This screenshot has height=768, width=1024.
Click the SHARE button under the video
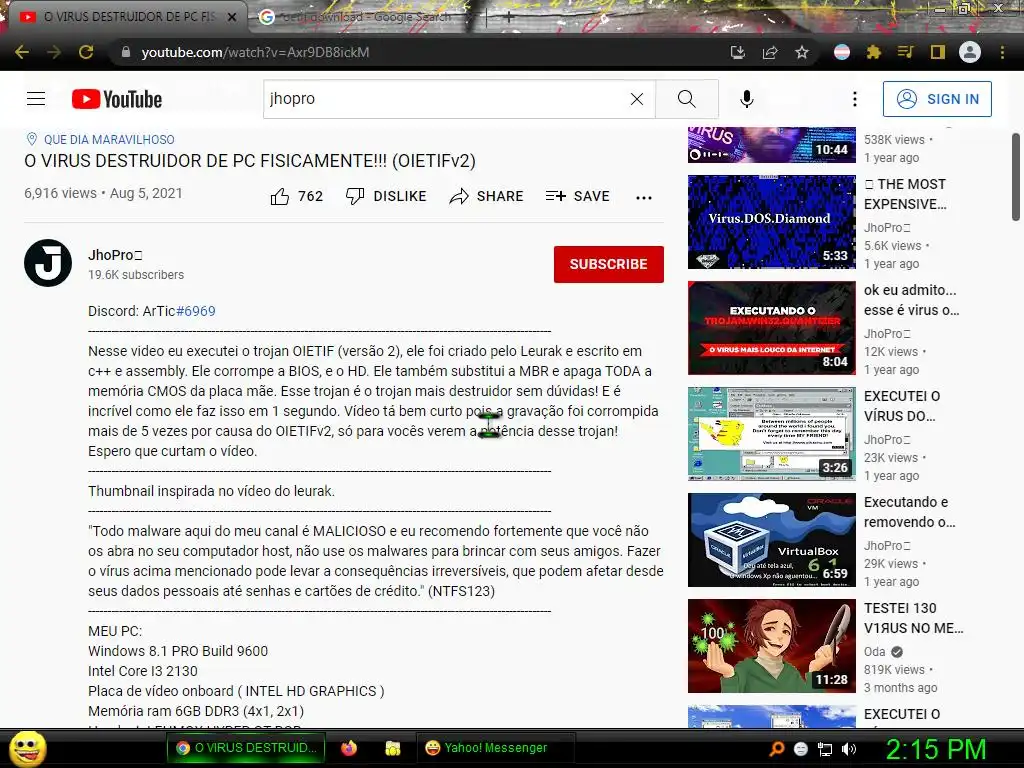coord(487,196)
